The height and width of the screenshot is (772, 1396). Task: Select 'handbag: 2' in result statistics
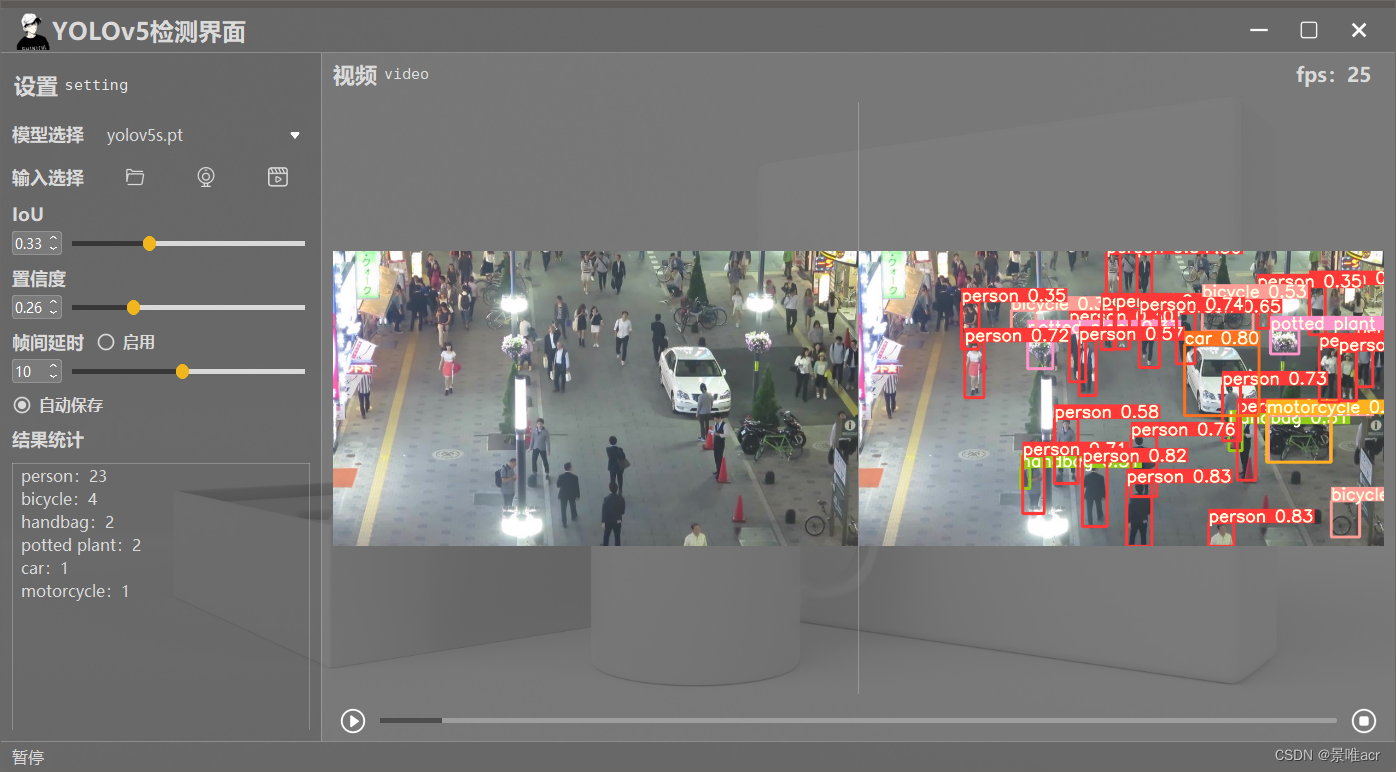68,522
